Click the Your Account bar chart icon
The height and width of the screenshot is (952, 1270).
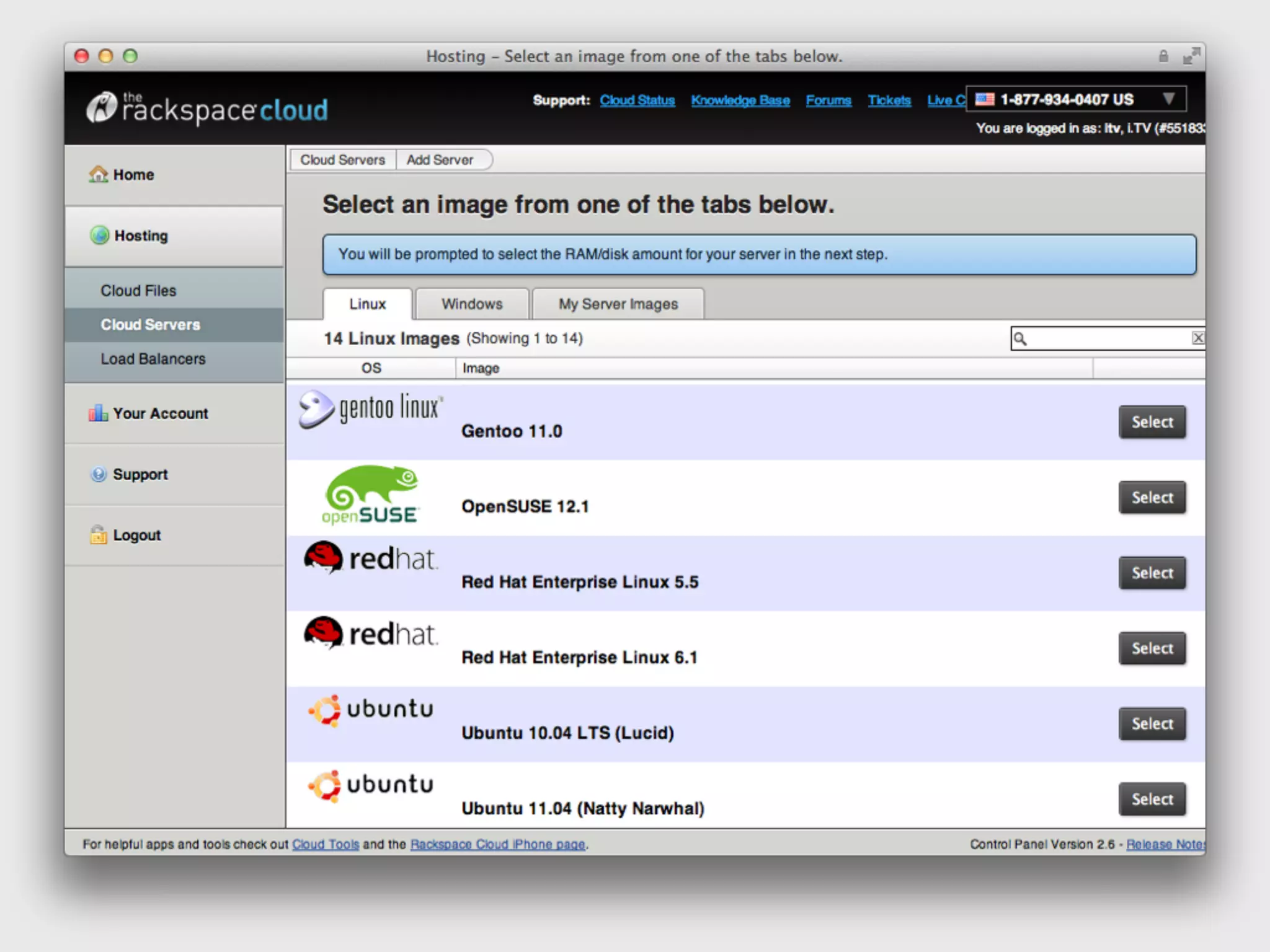98,413
